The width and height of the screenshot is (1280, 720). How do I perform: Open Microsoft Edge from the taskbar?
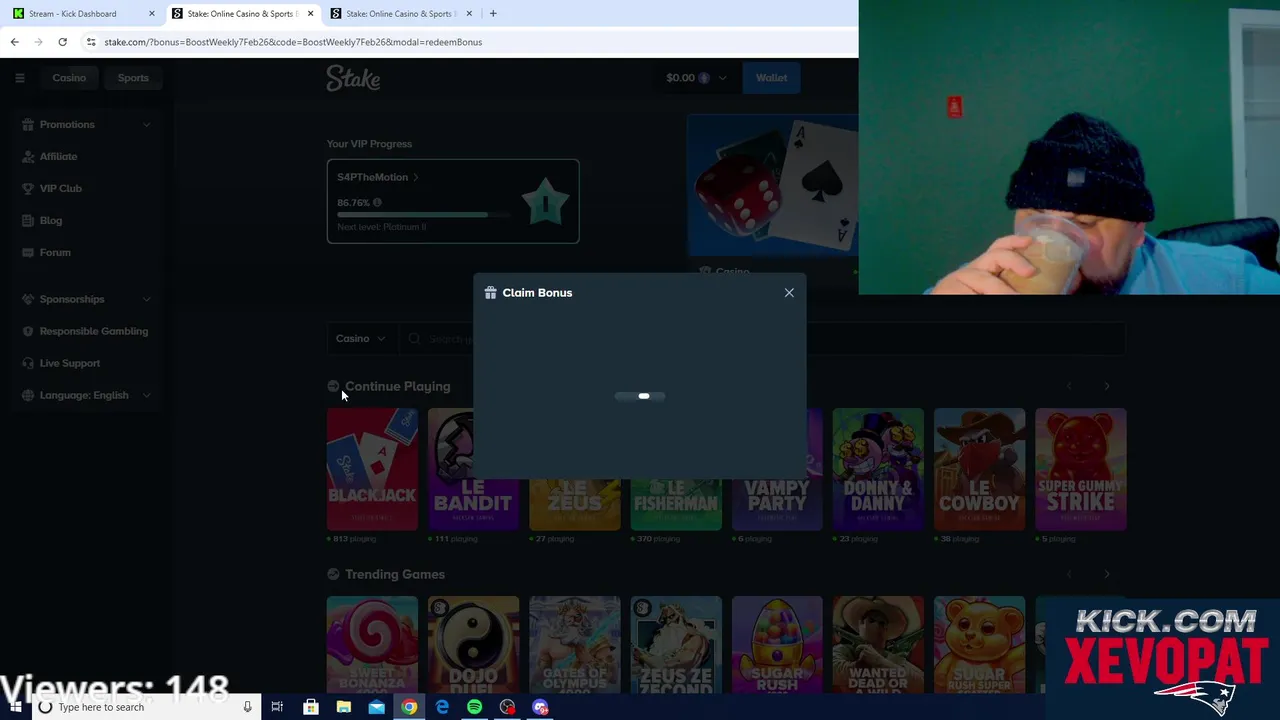[442, 707]
